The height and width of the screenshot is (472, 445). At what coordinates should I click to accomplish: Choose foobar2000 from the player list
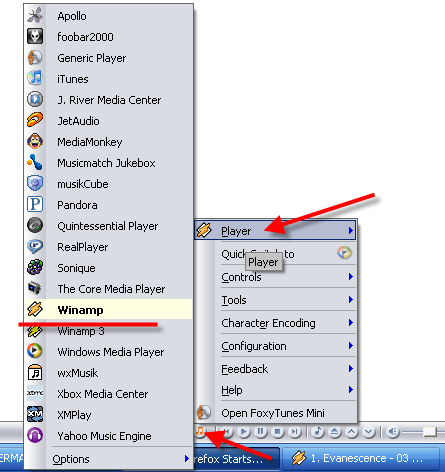[x=109, y=37]
